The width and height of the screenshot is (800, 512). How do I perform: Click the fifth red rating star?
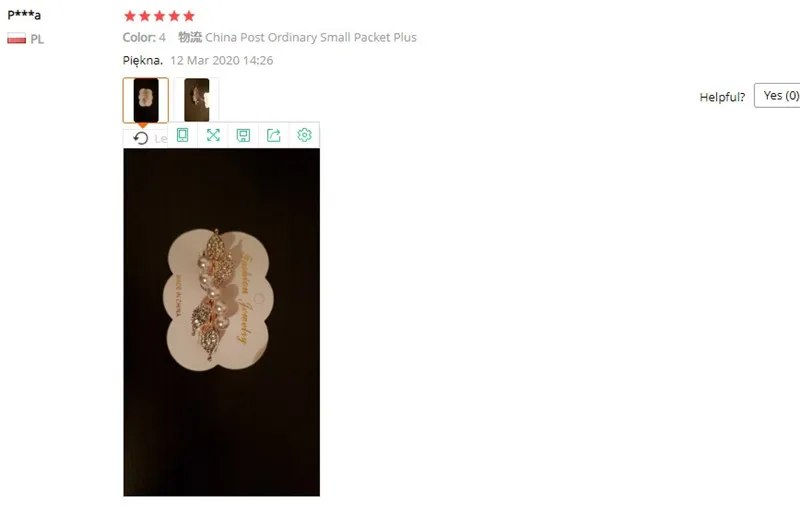pyautogui.click(x=189, y=16)
